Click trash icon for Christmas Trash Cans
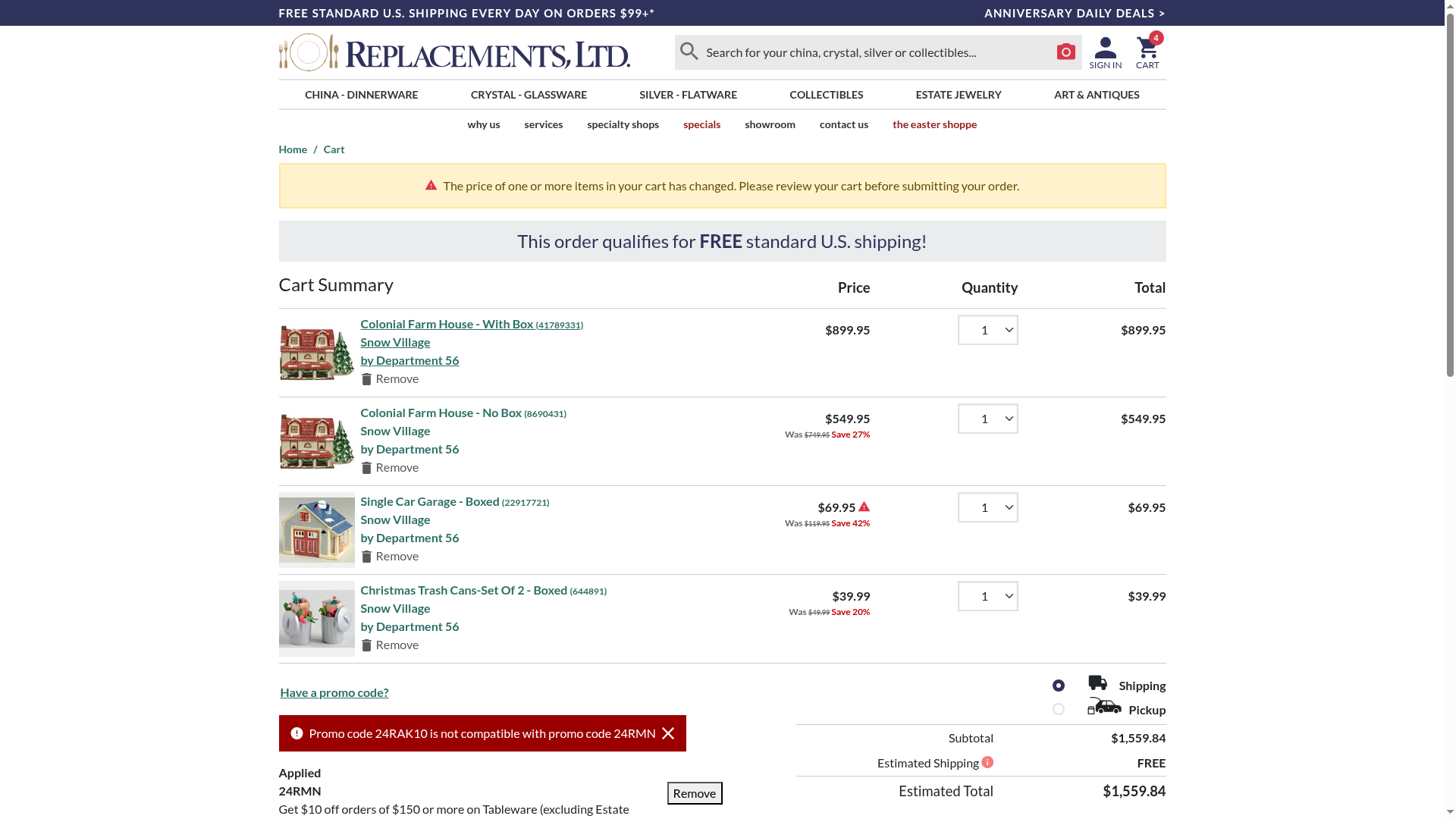Image resolution: width=1456 pixels, height=819 pixels. (367, 645)
